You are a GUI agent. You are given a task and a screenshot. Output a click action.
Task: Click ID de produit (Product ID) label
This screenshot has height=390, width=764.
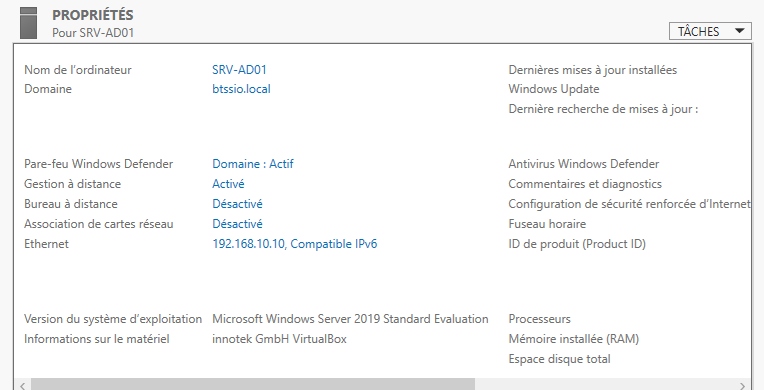pos(577,244)
